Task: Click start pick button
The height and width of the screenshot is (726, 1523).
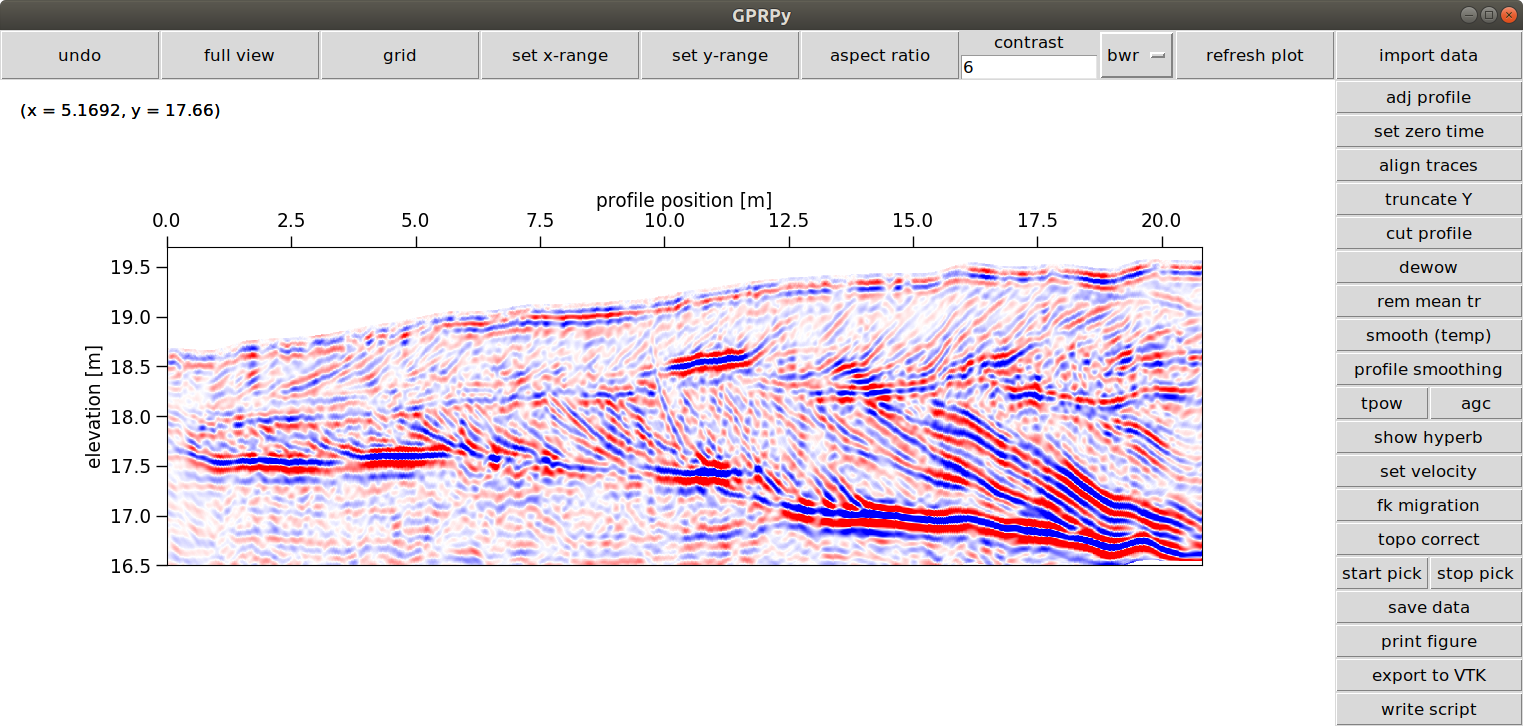Action: point(1382,573)
